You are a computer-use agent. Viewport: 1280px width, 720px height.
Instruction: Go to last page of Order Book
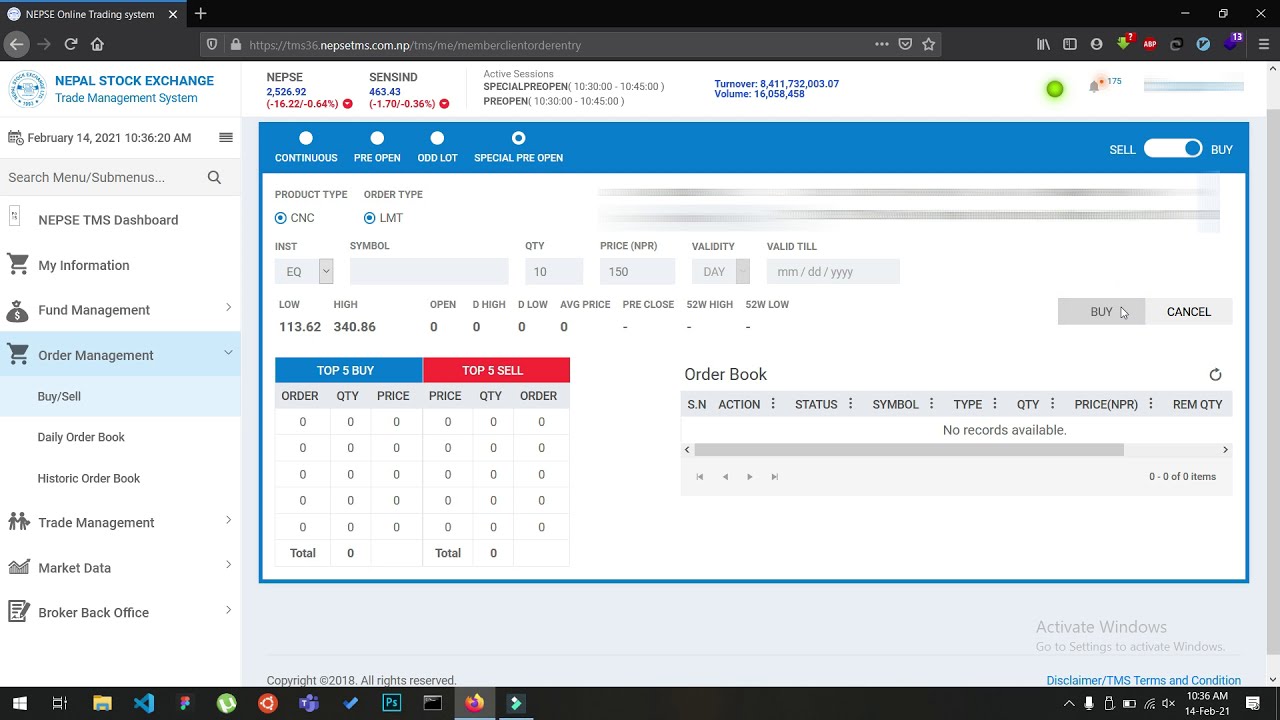point(774,477)
